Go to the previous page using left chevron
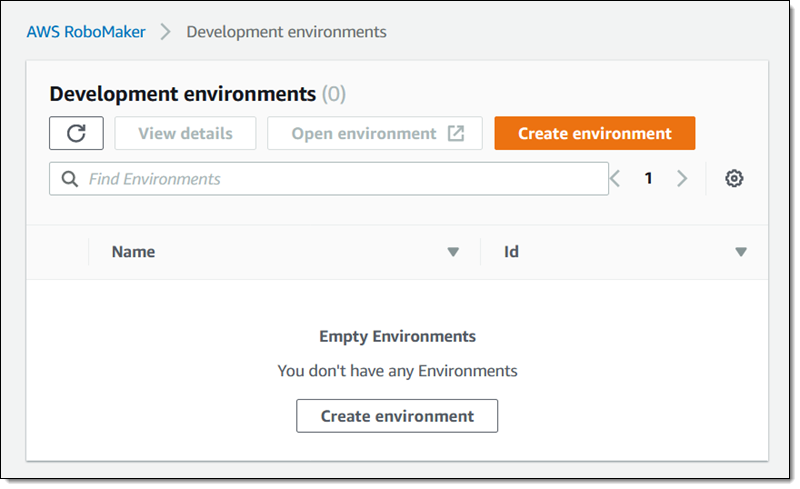The image size is (800, 489). pyautogui.click(x=616, y=179)
